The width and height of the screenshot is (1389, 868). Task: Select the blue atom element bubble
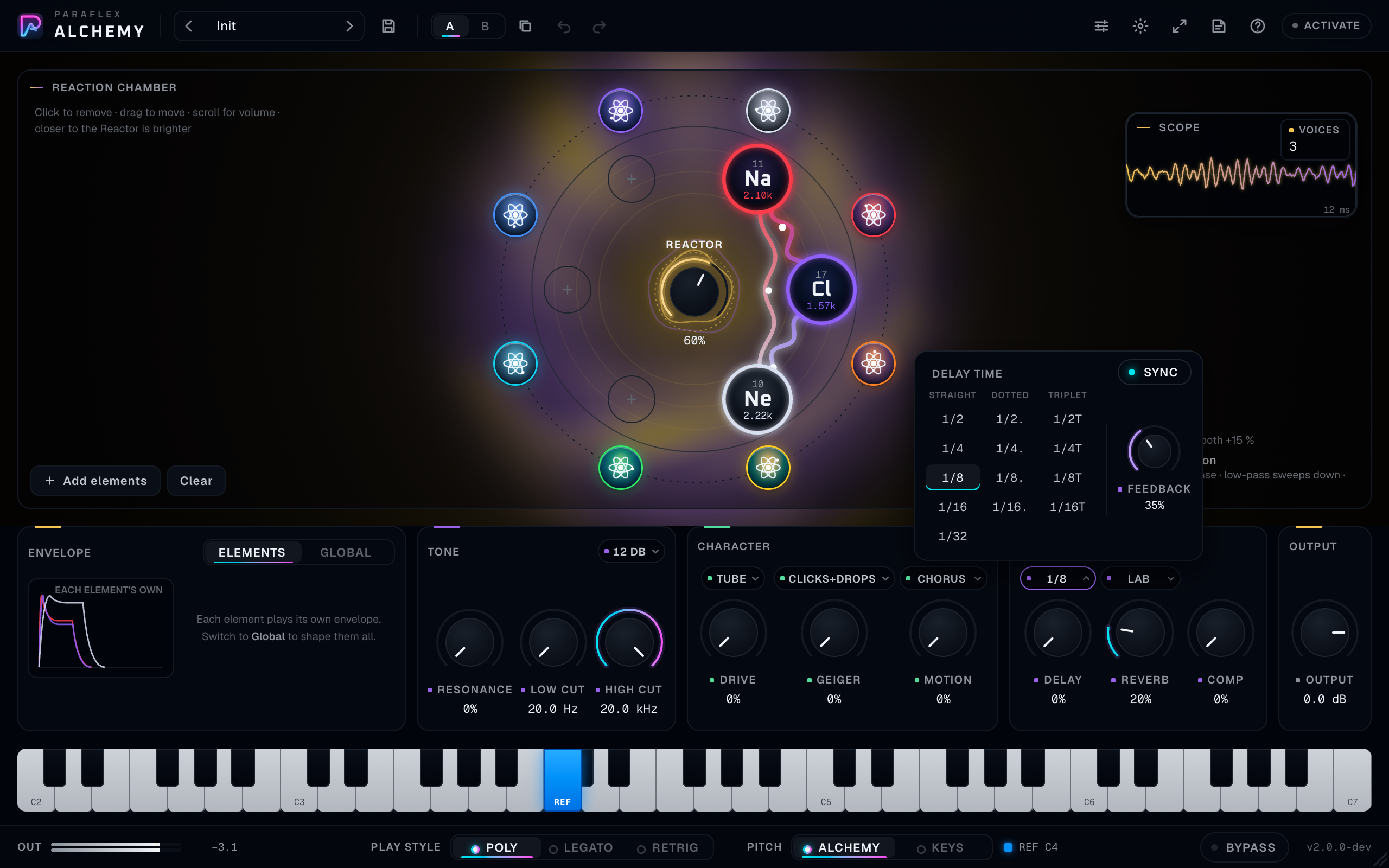pos(515,215)
